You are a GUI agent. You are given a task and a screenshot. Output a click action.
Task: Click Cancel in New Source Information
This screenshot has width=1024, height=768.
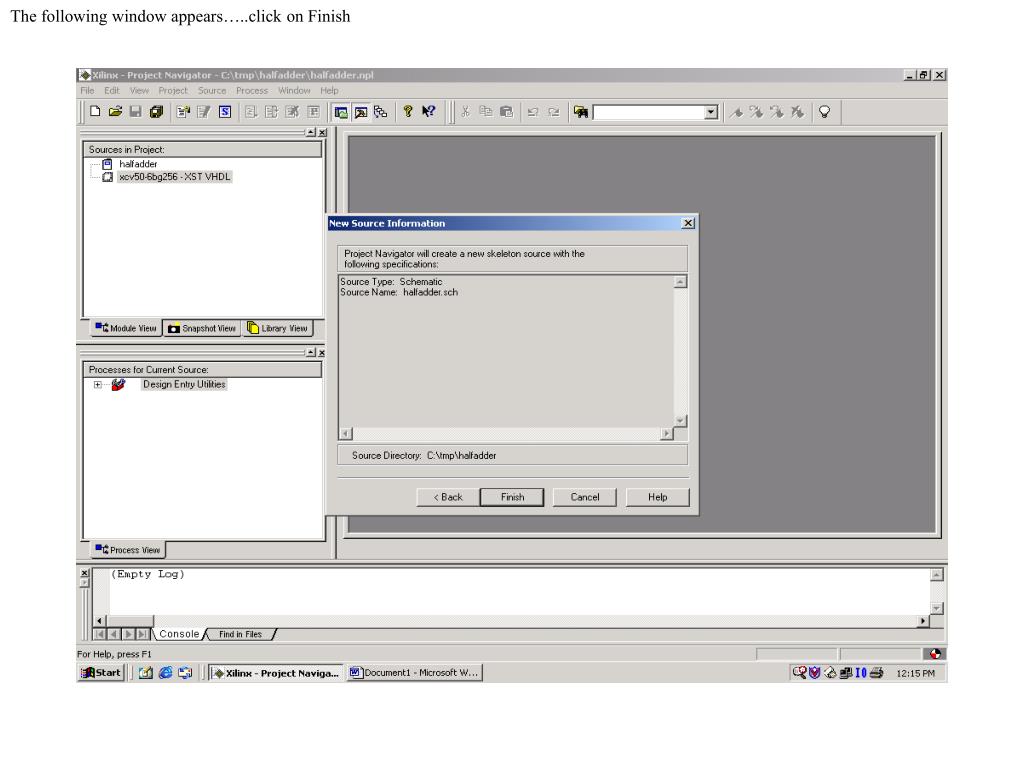(584, 497)
